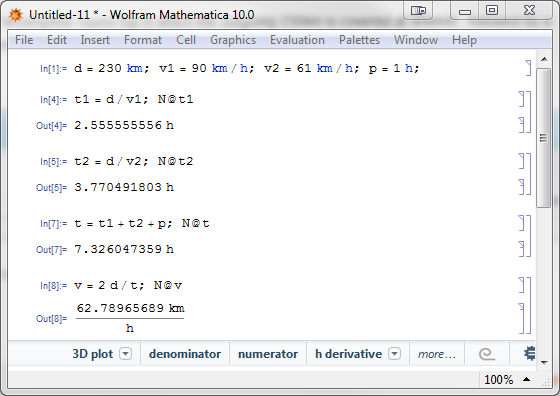Open the Insert menu
Screen dimensions: 560x396
tap(95, 40)
